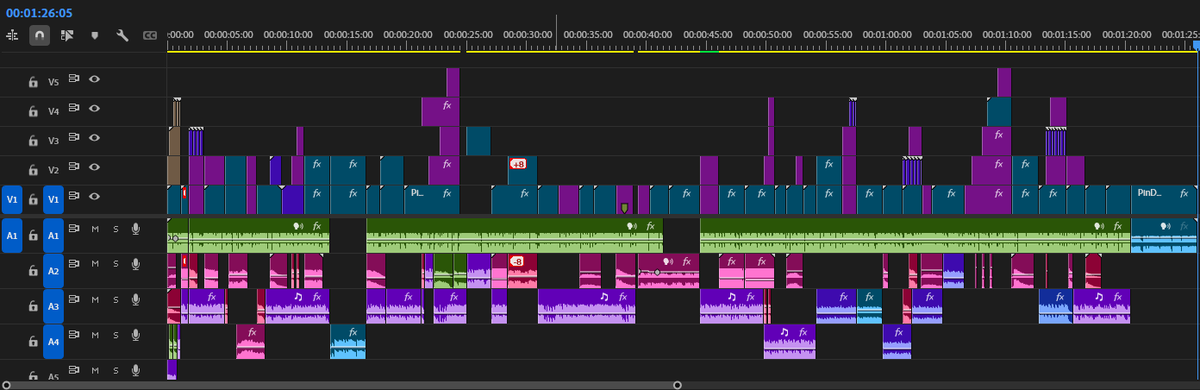Image resolution: width=1200 pixels, height=390 pixels.
Task: Toggle the lock on track V4
Action: [32, 111]
